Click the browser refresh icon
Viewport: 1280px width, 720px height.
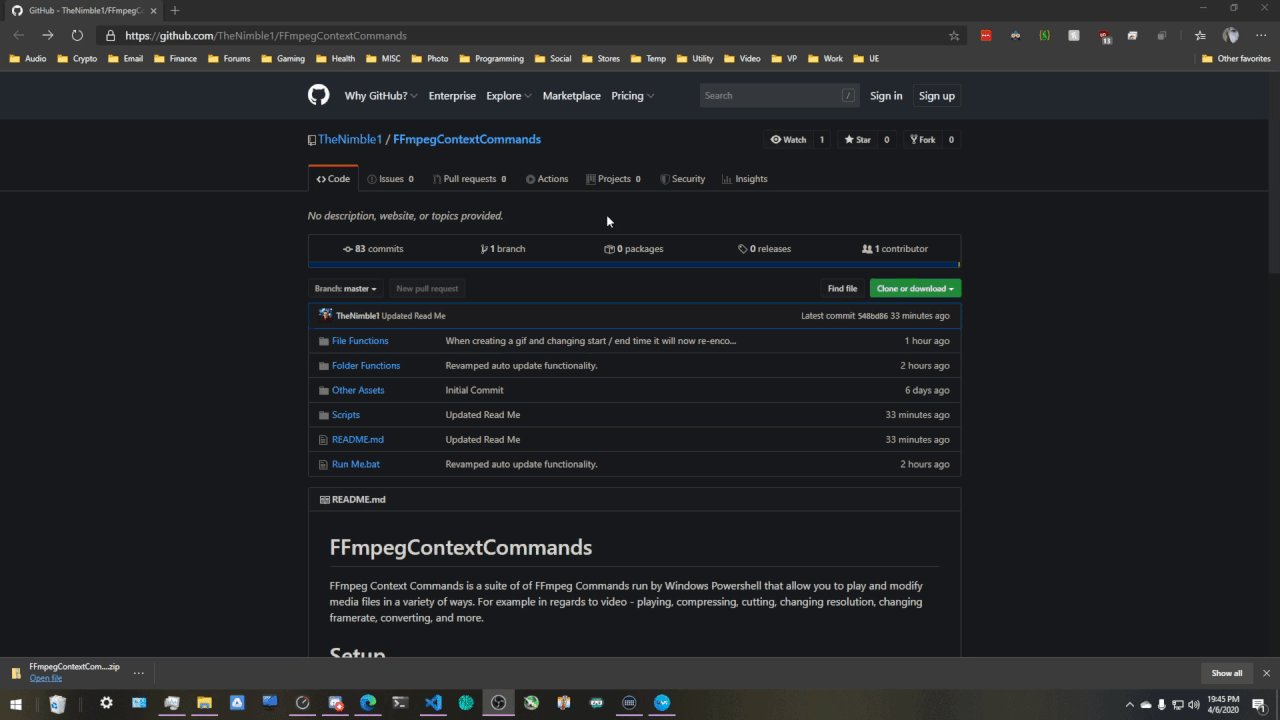77,35
